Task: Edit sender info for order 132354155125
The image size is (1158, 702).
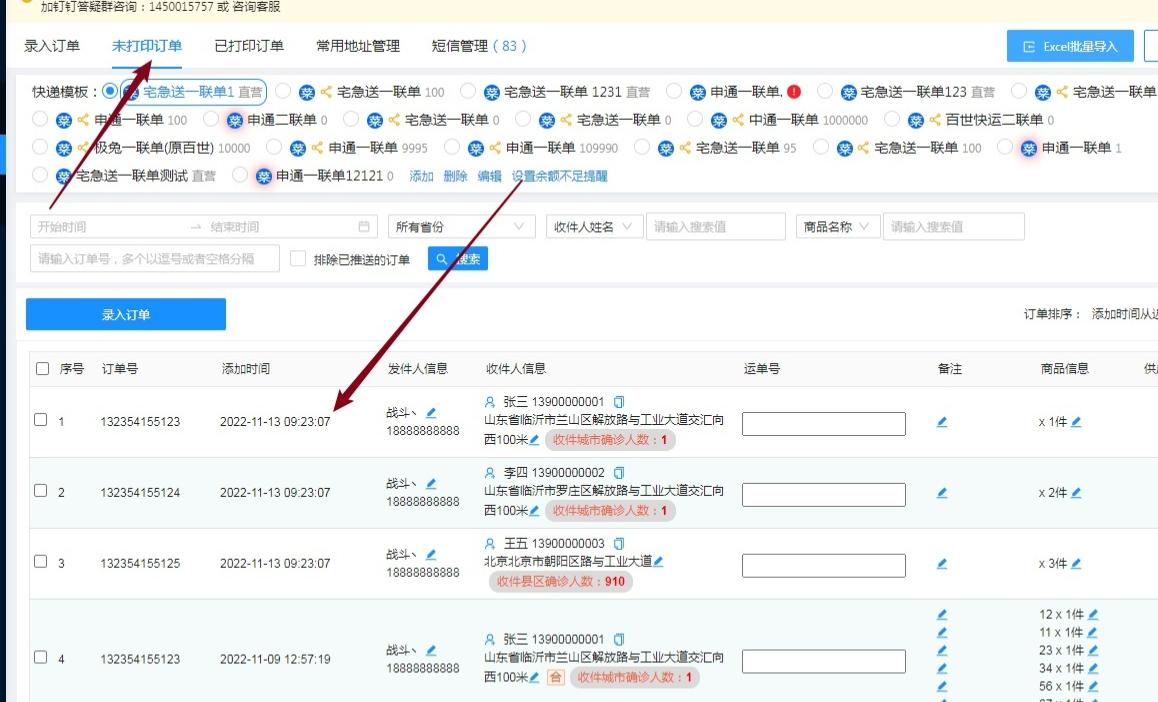Action: [x=430, y=556]
